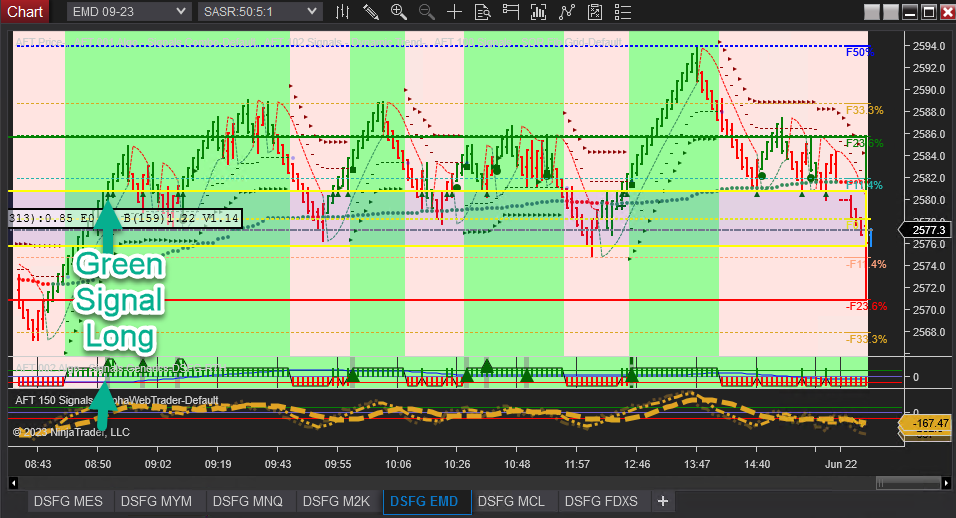Open the SASR:50:5:1 interval selector

tap(260, 12)
